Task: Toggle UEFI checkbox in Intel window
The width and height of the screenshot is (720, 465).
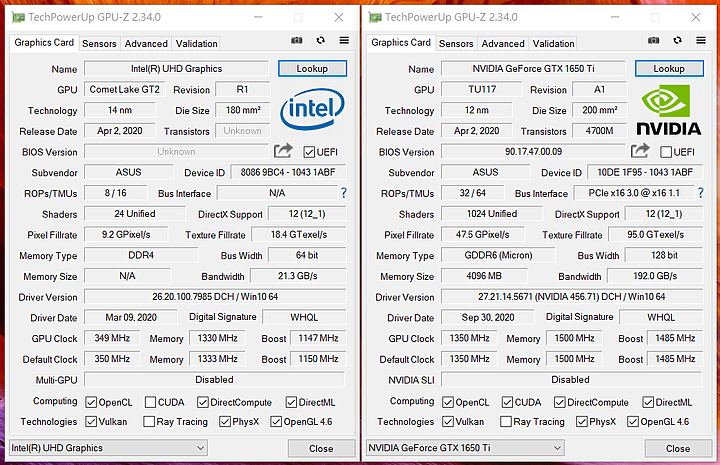Action: pos(309,152)
